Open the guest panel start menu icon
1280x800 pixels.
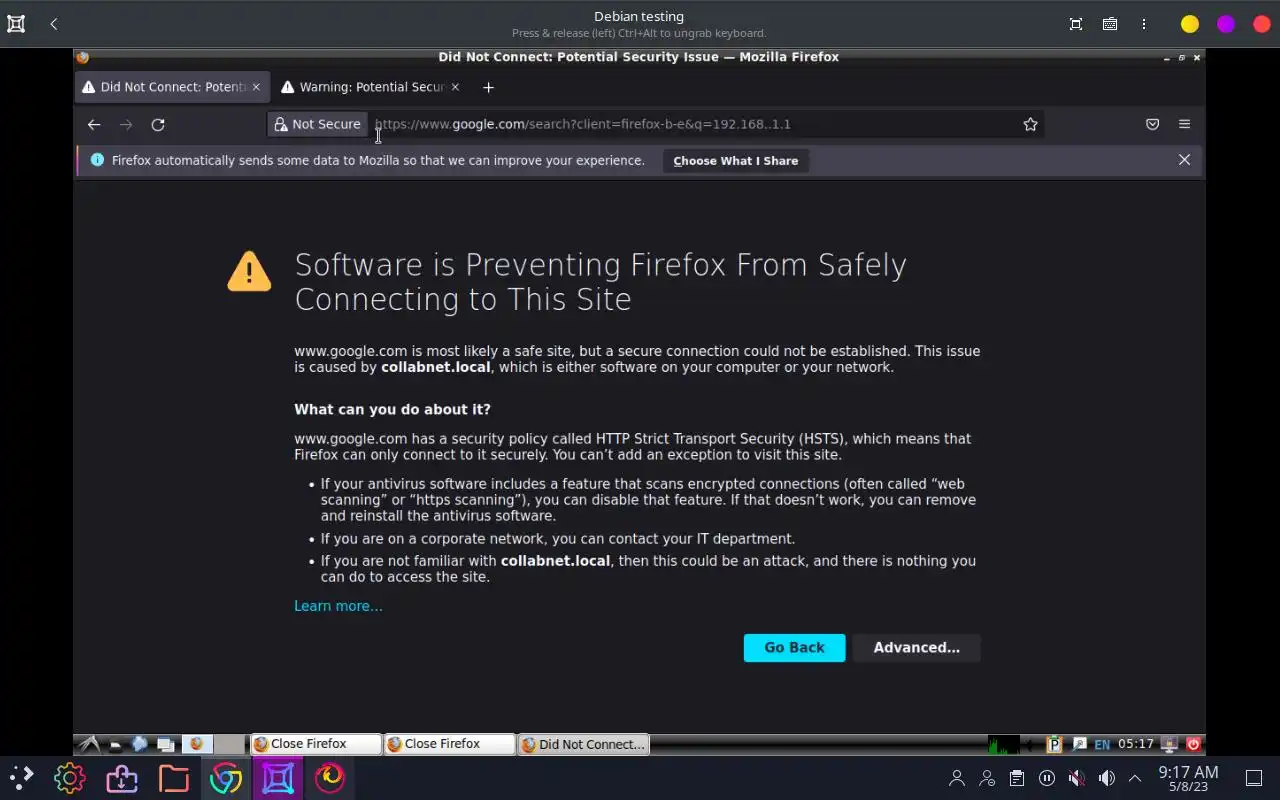pyautogui.click(x=90, y=744)
